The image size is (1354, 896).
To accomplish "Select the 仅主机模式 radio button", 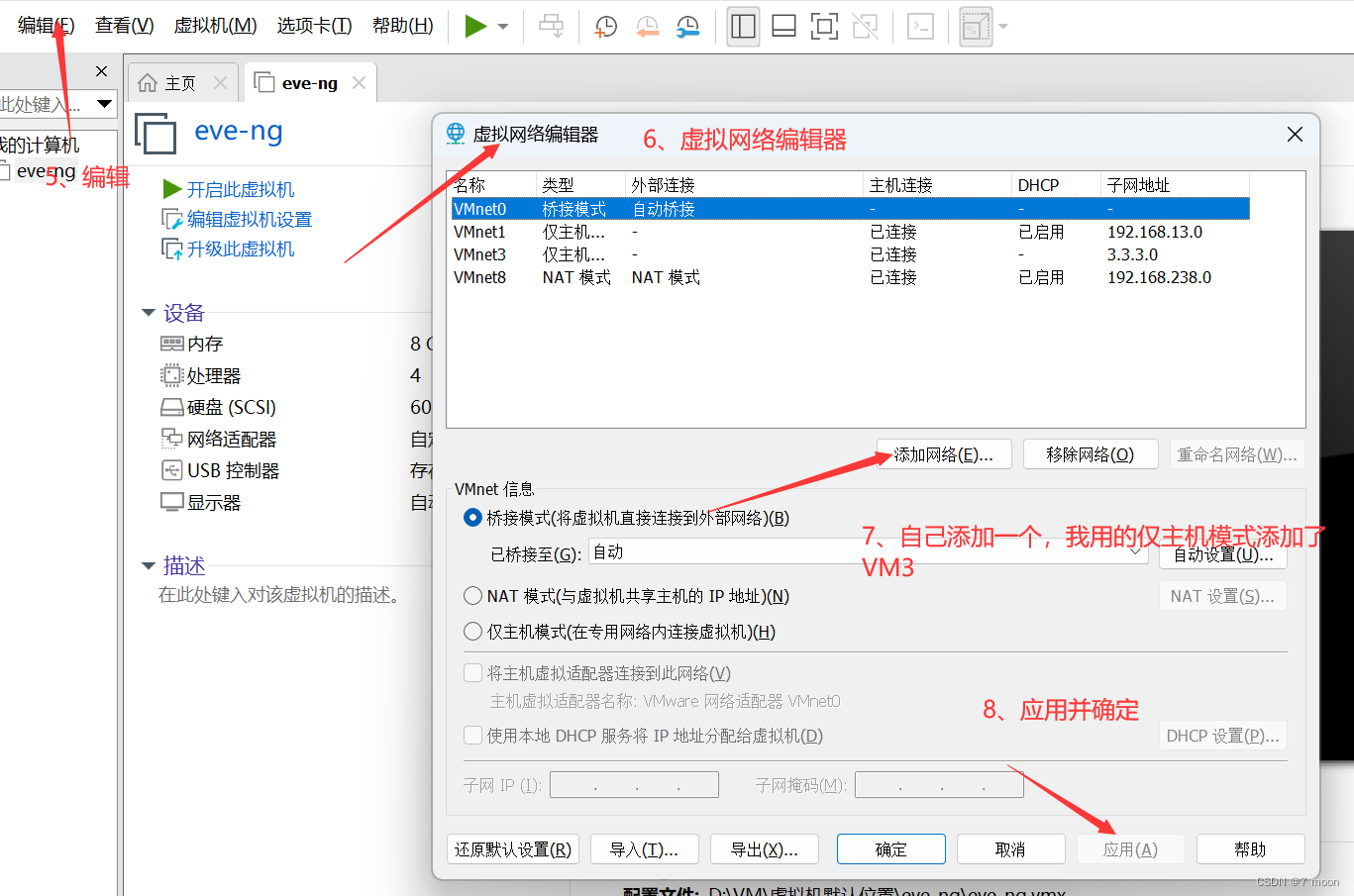I will (473, 632).
